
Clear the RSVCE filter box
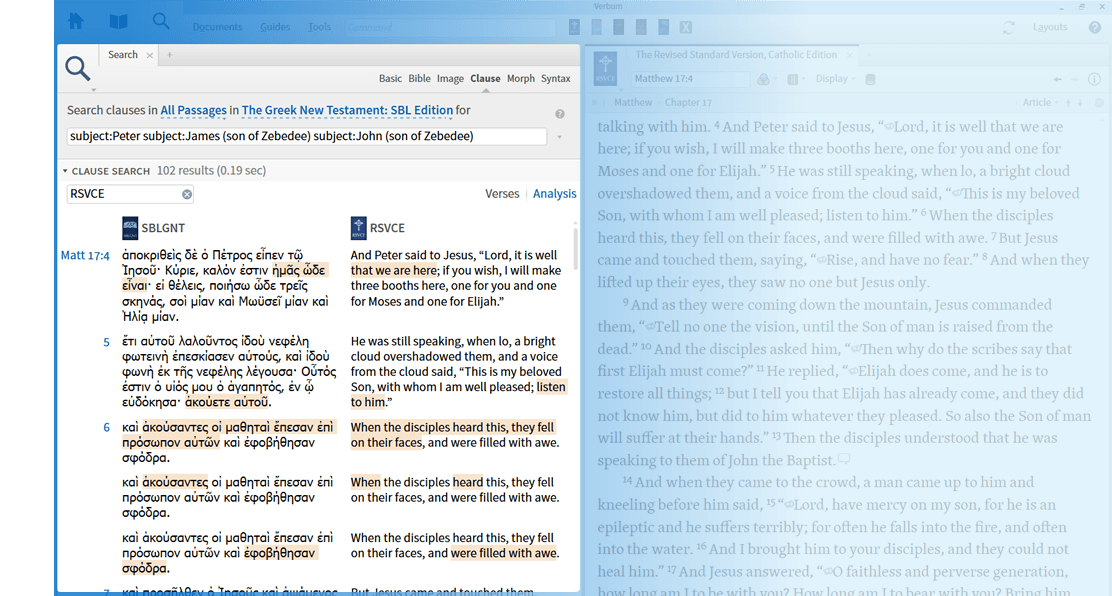point(187,194)
